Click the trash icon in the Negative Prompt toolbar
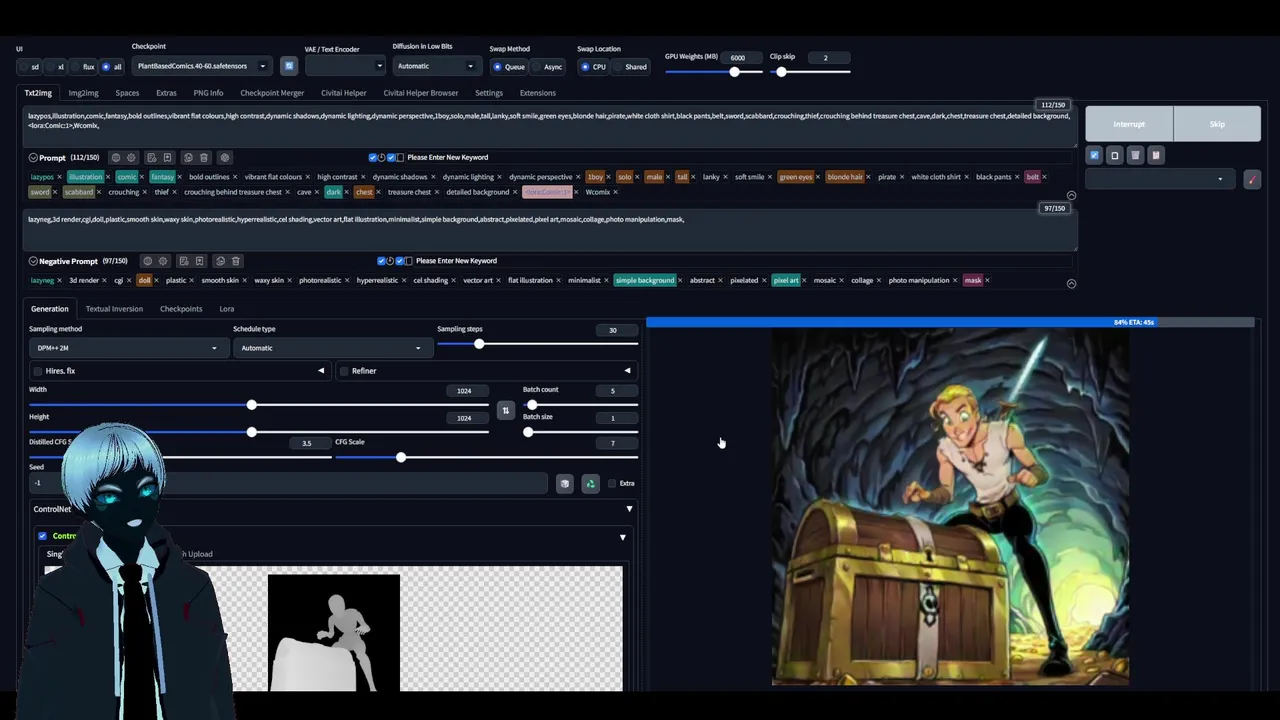 tap(236, 261)
